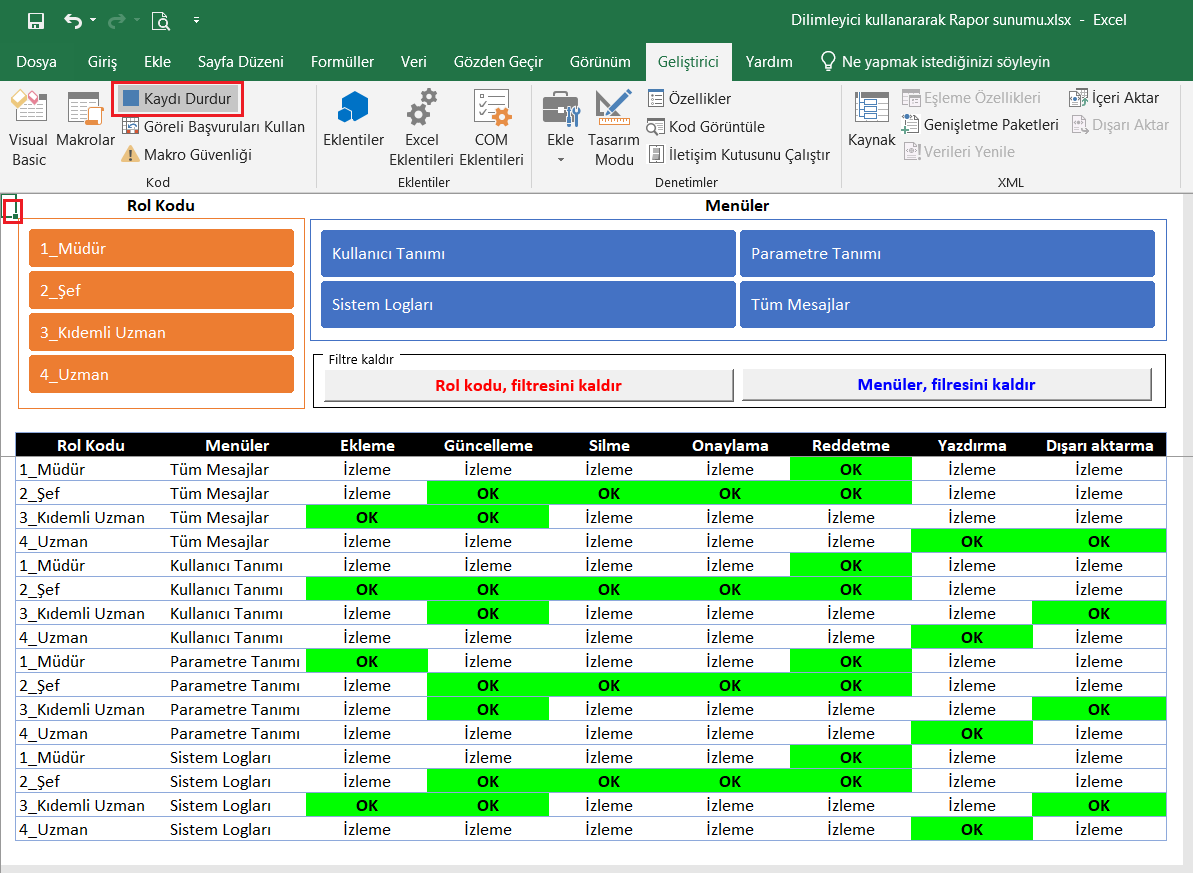Click Kod Görüntüle
Image resolution: width=1193 pixels, height=873 pixels.
tap(706, 127)
